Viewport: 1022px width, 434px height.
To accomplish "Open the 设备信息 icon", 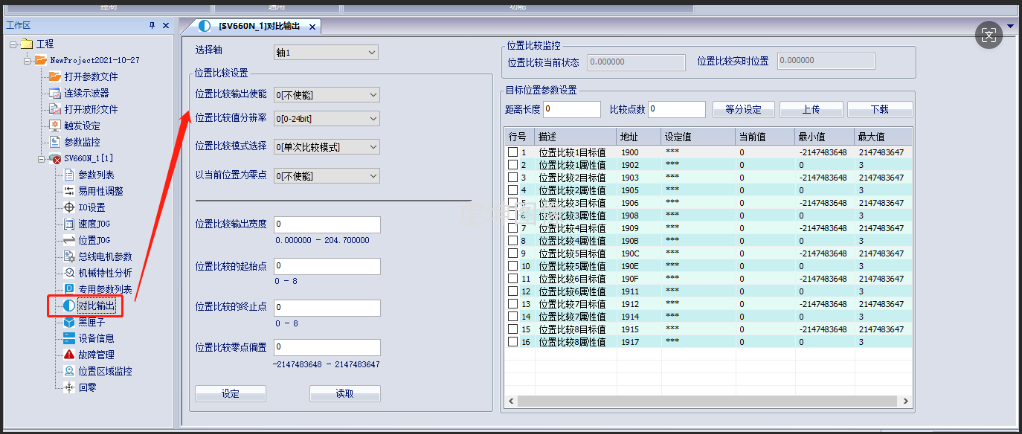I will (x=69, y=338).
